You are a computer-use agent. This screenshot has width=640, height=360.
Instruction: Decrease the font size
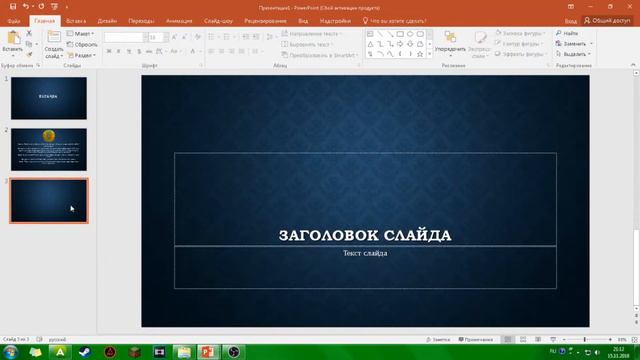point(184,37)
